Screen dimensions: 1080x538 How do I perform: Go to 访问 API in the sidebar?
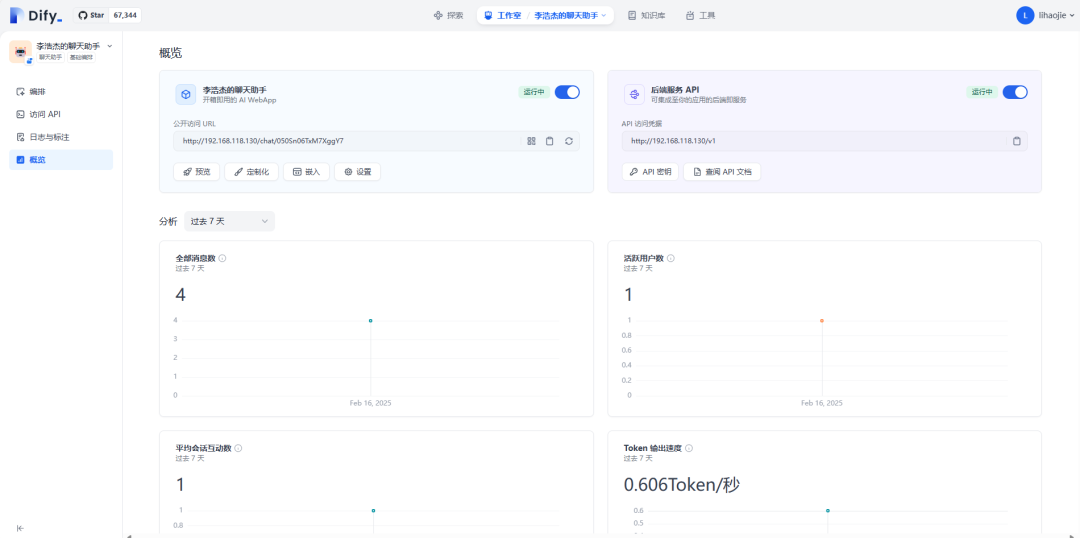61,114
